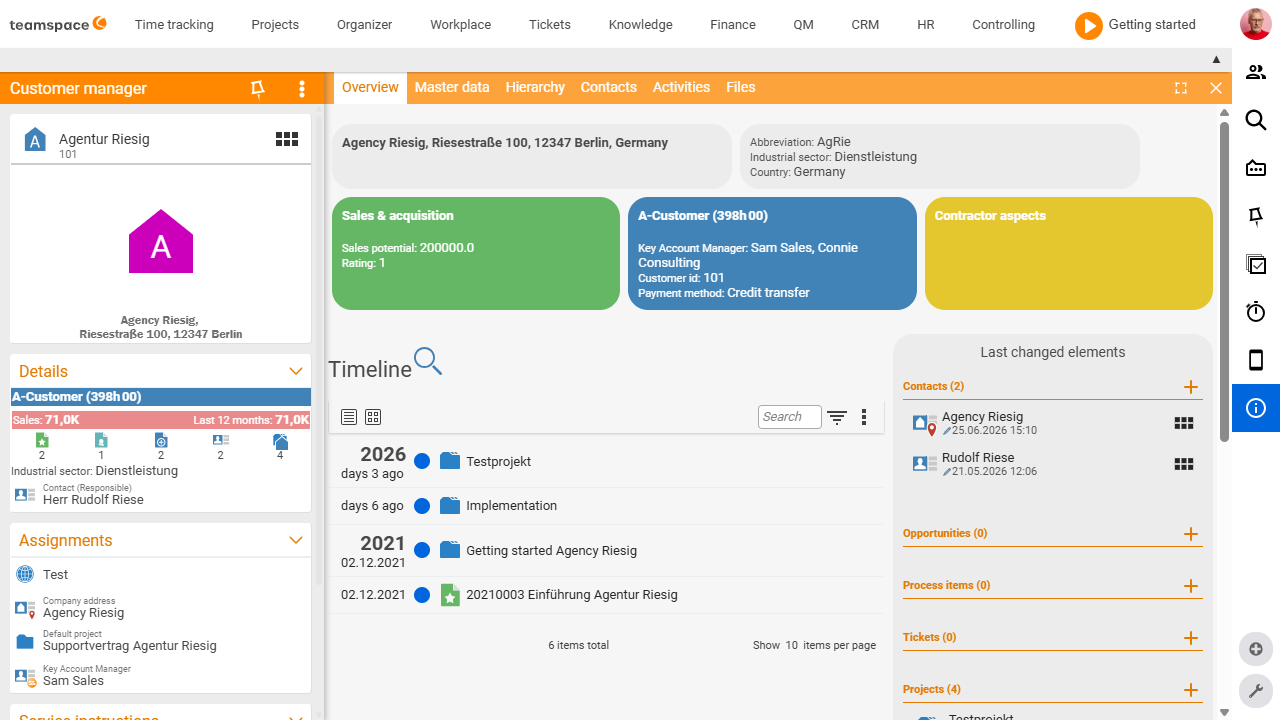
Task: Click the magenta Agency Riesig house logo
Action: [161, 241]
